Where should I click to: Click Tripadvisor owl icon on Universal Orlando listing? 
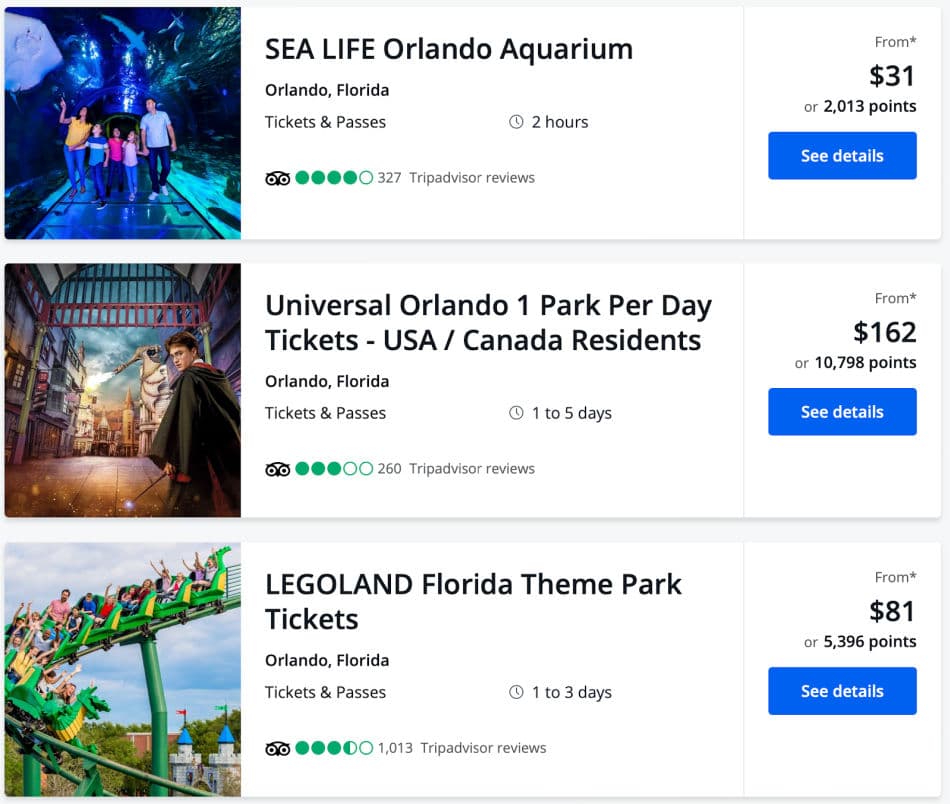pos(277,469)
